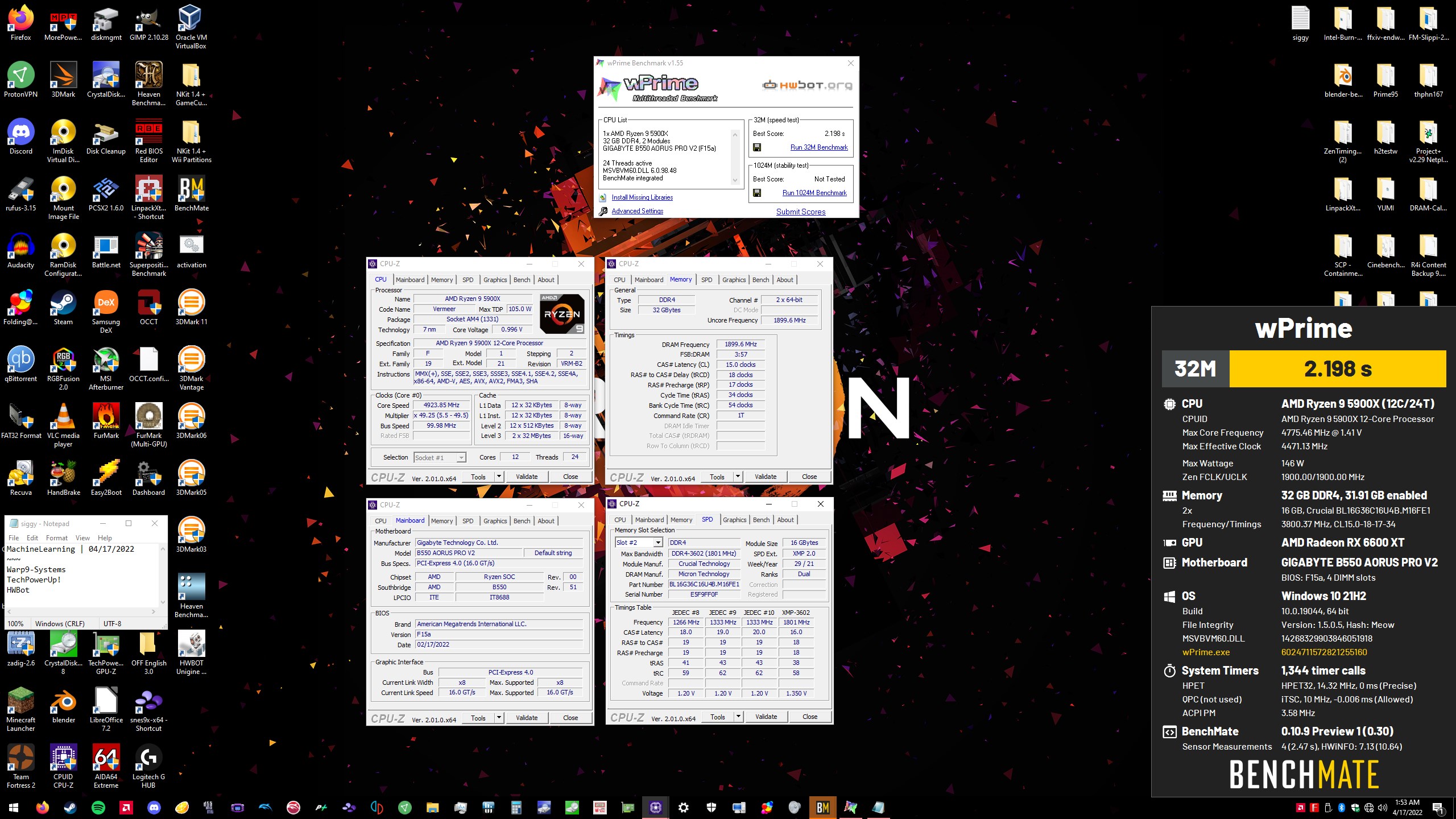
Task: Click the Submit Scores link in wPrime
Action: (801, 212)
